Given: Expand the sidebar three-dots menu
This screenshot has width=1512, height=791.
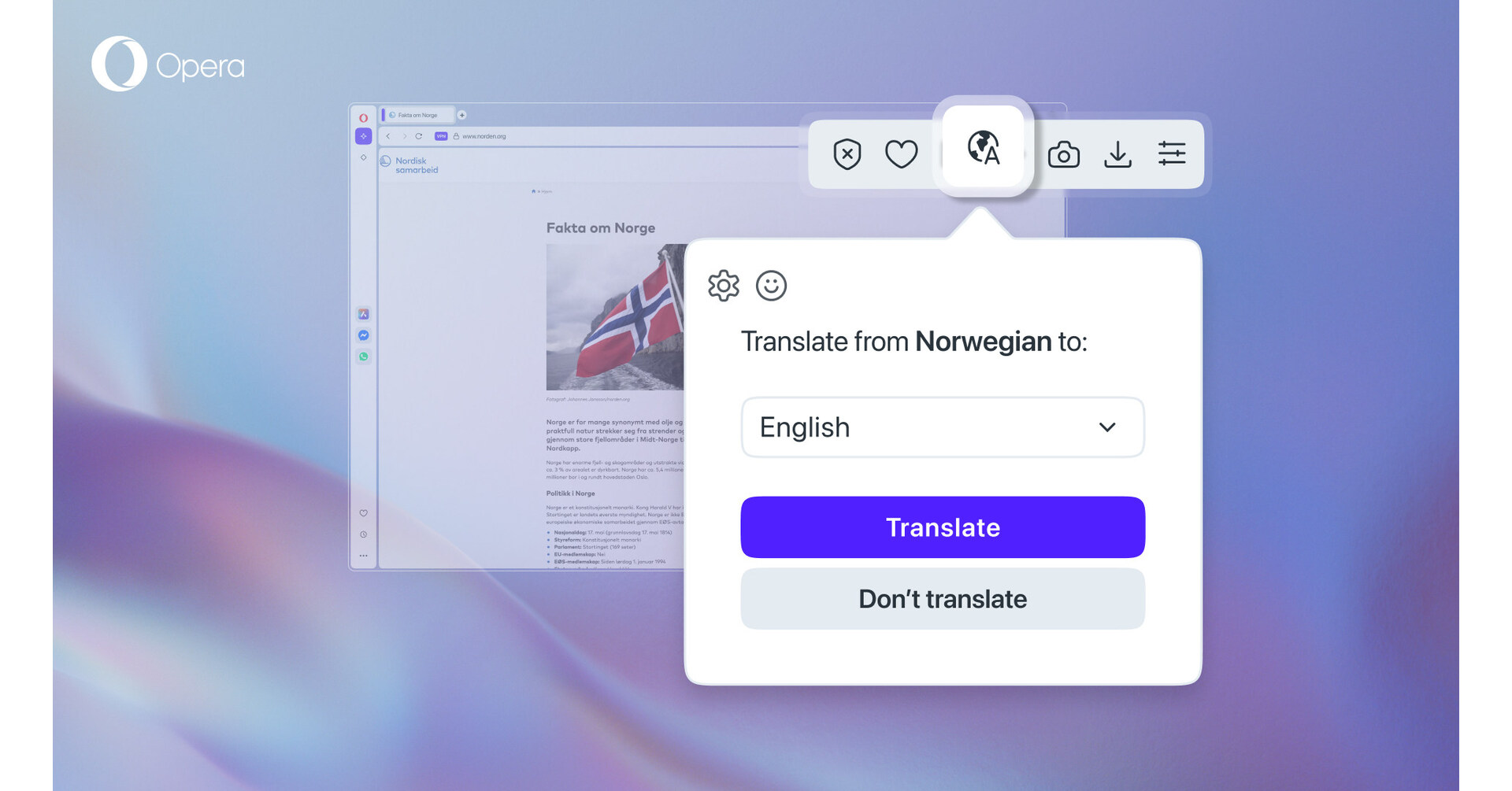Looking at the screenshot, I should (363, 556).
